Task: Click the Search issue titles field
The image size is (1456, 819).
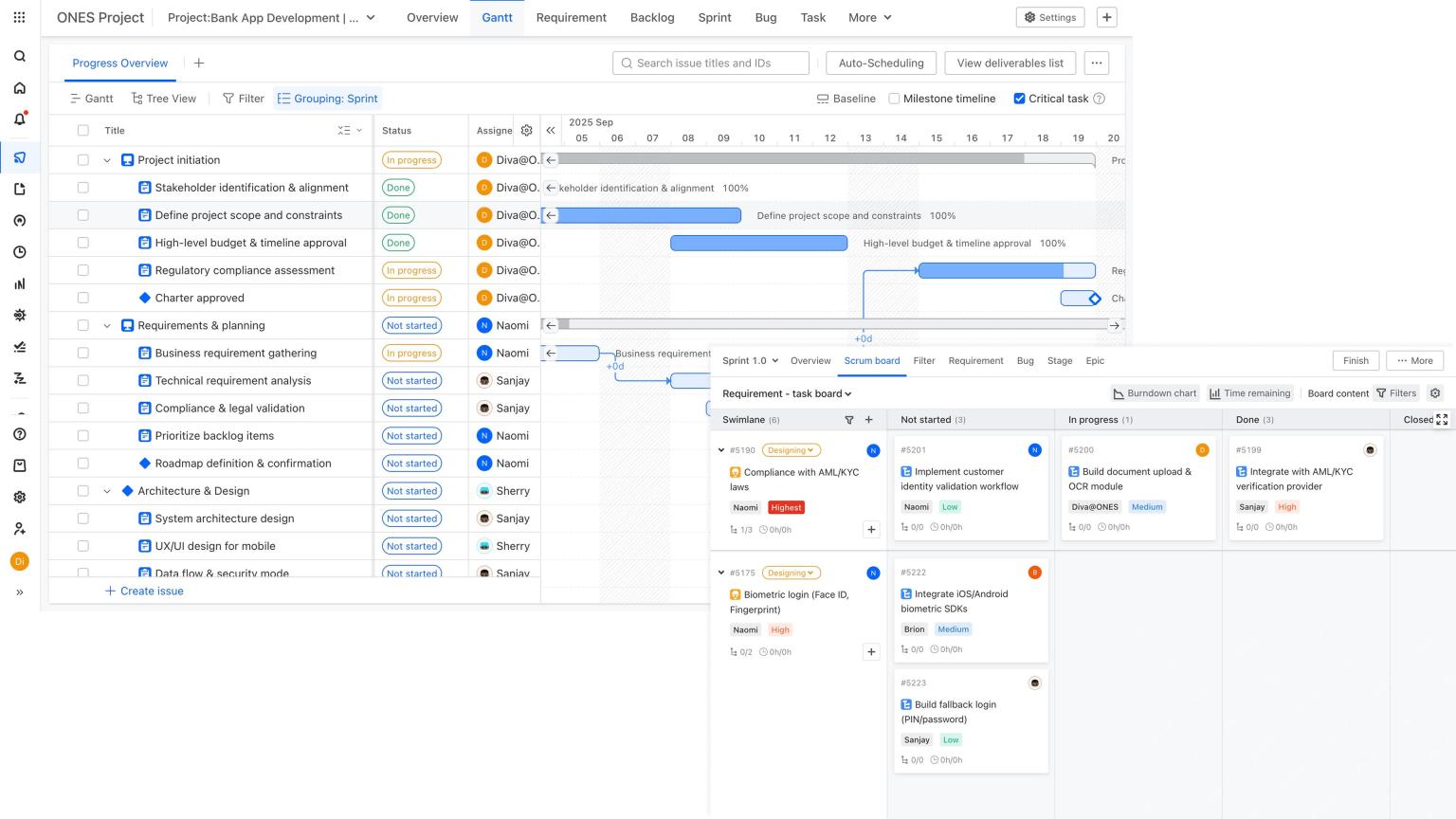Action: click(x=711, y=64)
